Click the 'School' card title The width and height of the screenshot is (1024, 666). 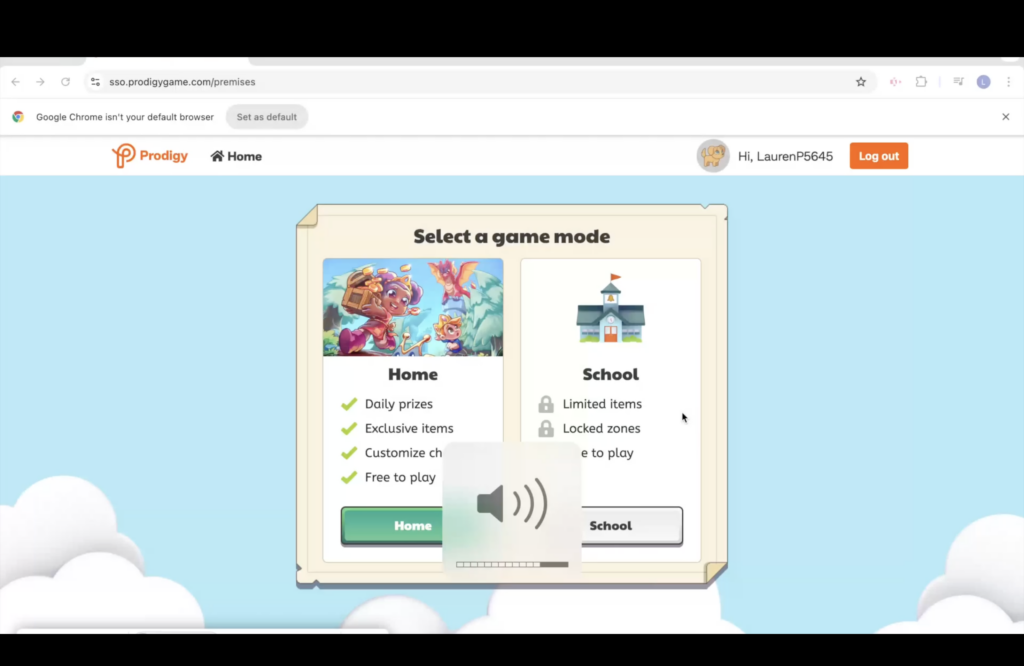click(x=611, y=374)
